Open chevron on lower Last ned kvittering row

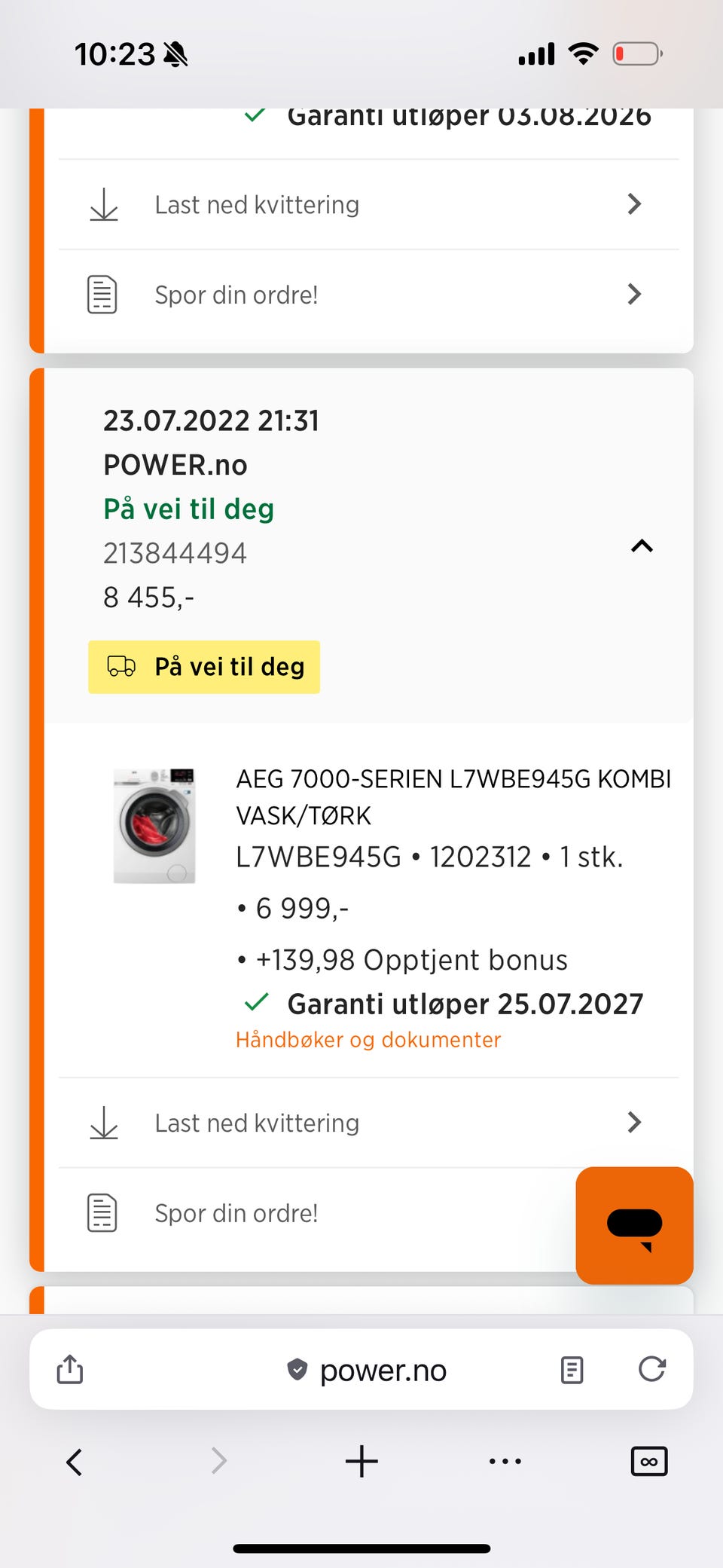(634, 1123)
